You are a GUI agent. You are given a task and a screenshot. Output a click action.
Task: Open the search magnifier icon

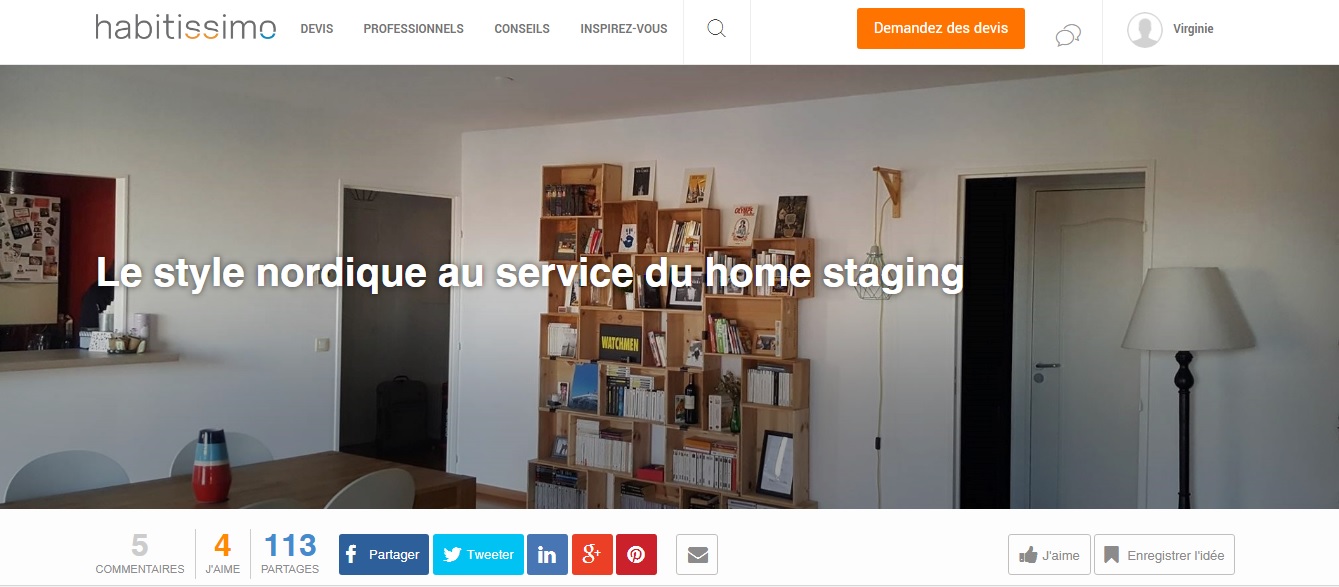[x=716, y=29]
